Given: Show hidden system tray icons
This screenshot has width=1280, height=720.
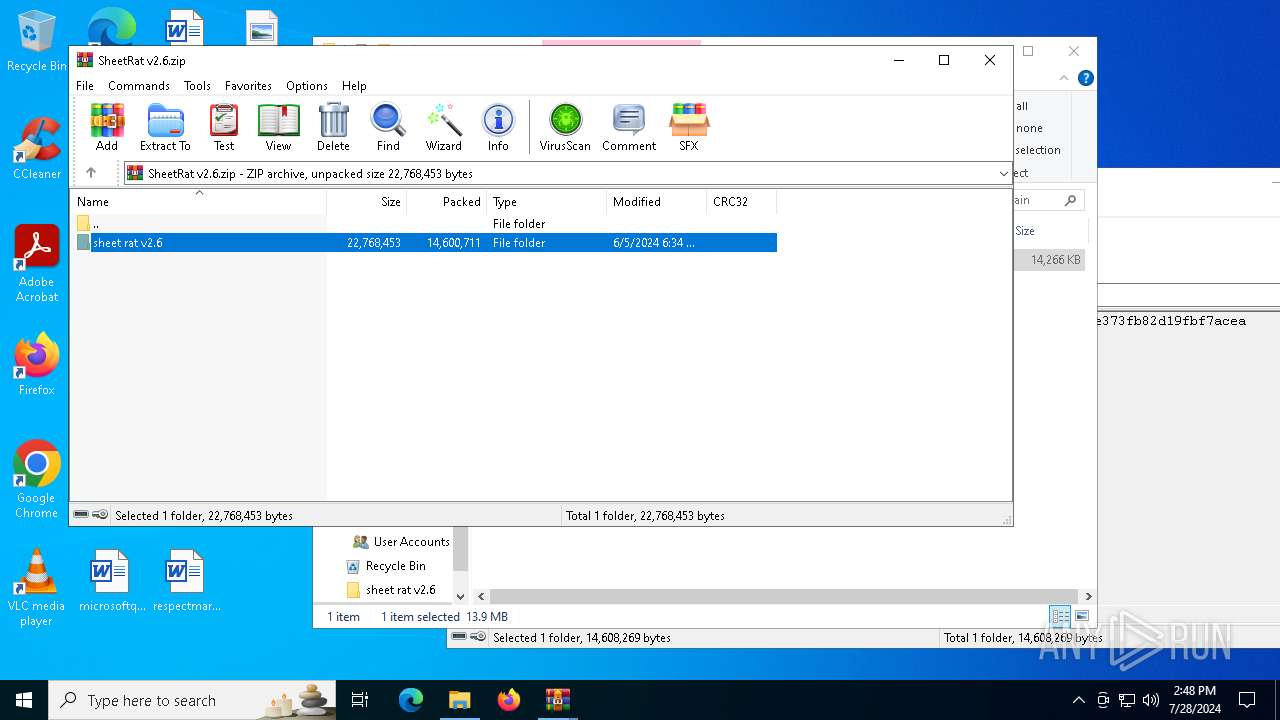Looking at the screenshot, I should click(x=1078, y=700).
